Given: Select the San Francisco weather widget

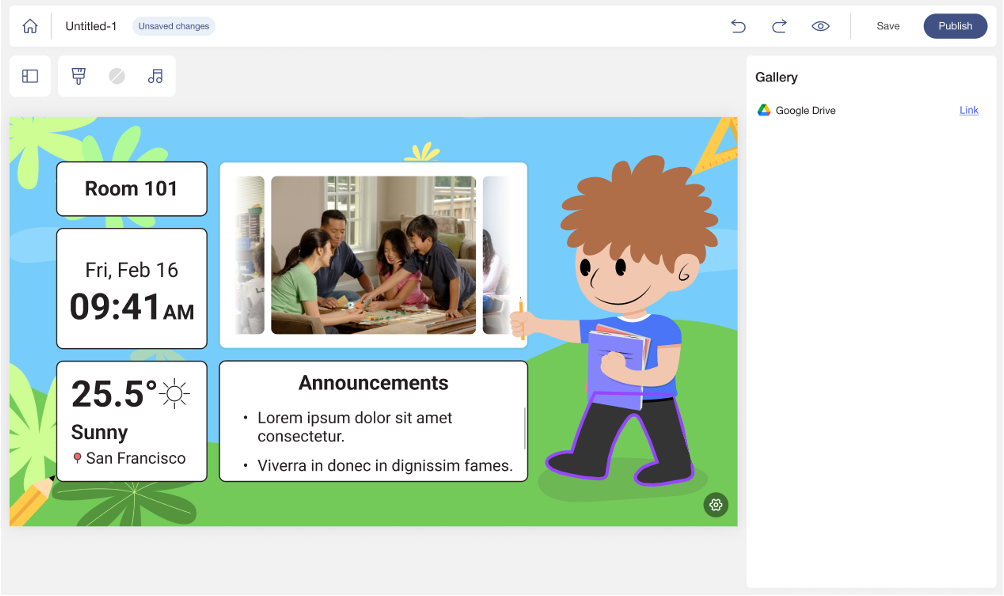Looking at the screenshot, I should pyautogui.click(x=132, y=421).
